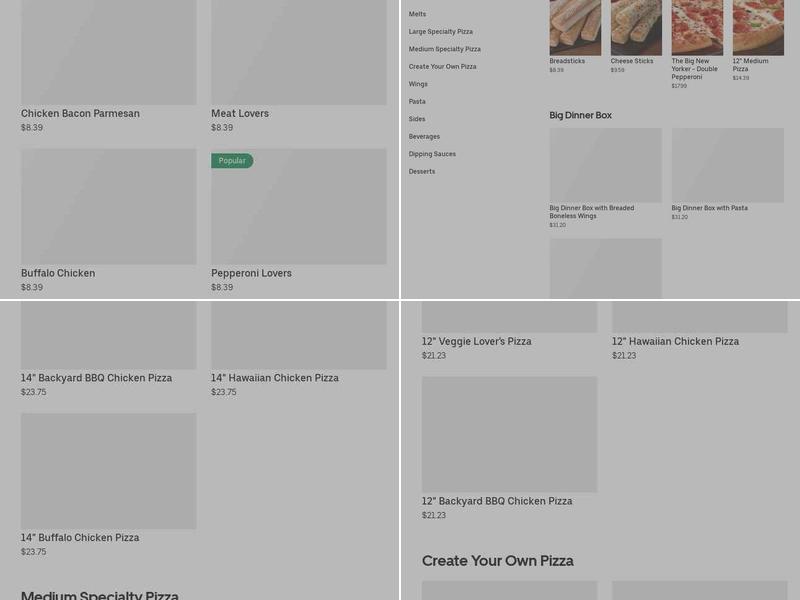Click the $8.39 price under Meat Lovers
This screenshot has width=800, height=600.
coord(222,128)
